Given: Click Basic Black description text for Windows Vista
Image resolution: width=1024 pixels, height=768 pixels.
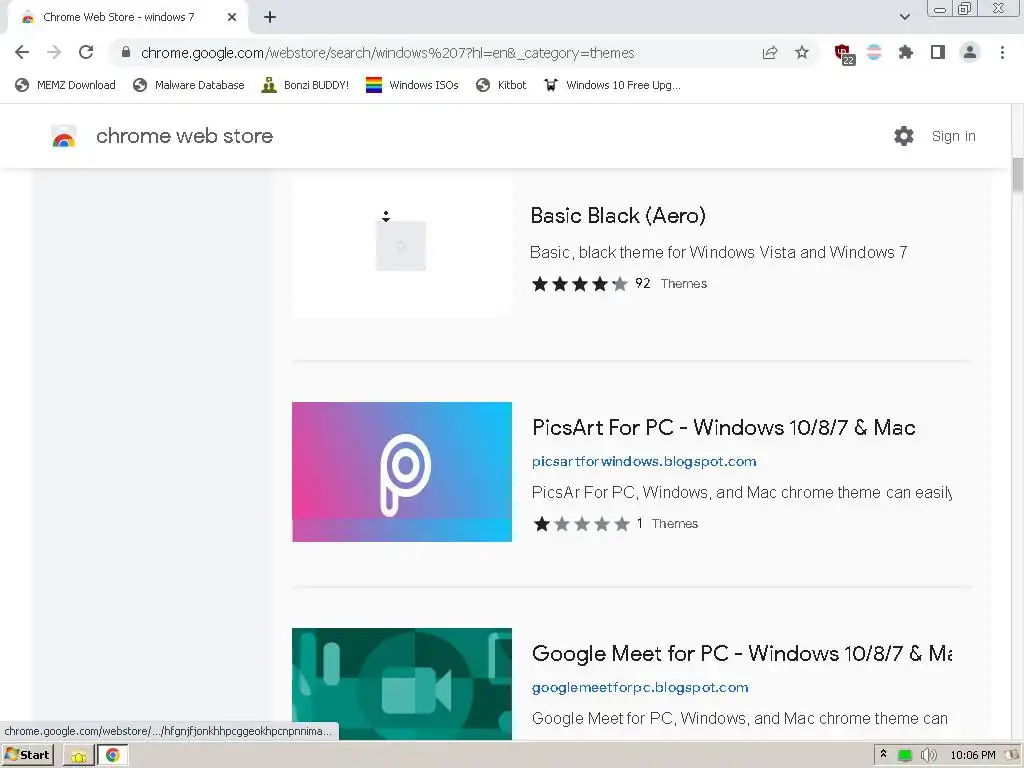Looking at the screenshot, I should coord(718,252).
